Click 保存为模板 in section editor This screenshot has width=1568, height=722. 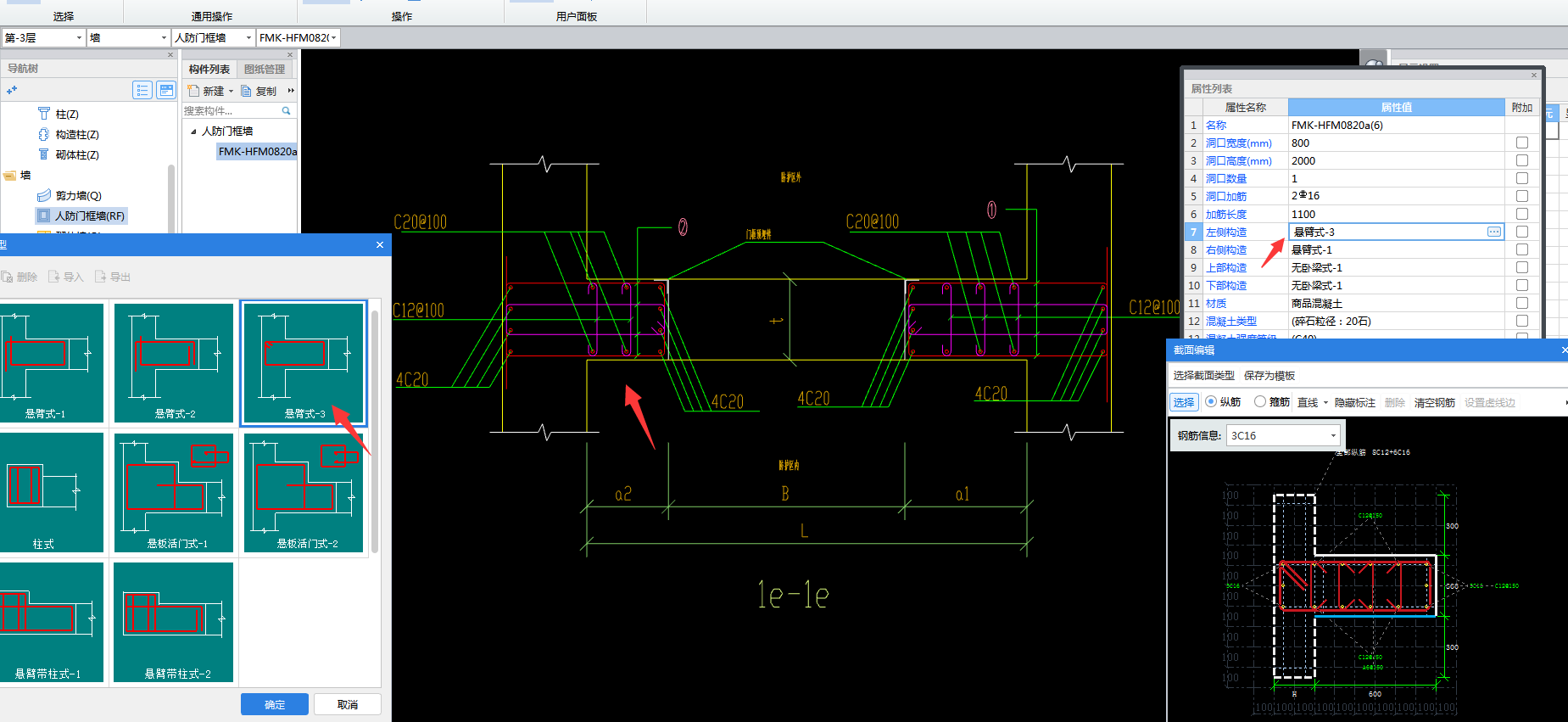point(1269,375)
